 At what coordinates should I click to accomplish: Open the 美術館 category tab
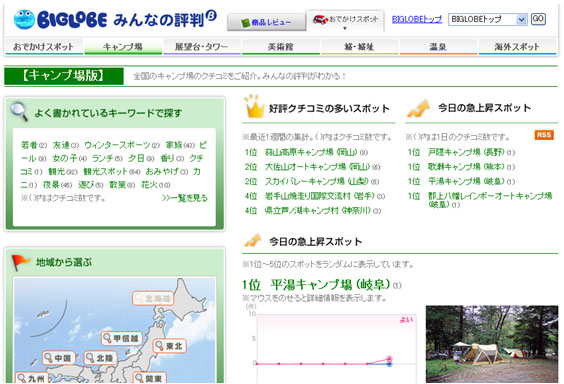point(281,47)
